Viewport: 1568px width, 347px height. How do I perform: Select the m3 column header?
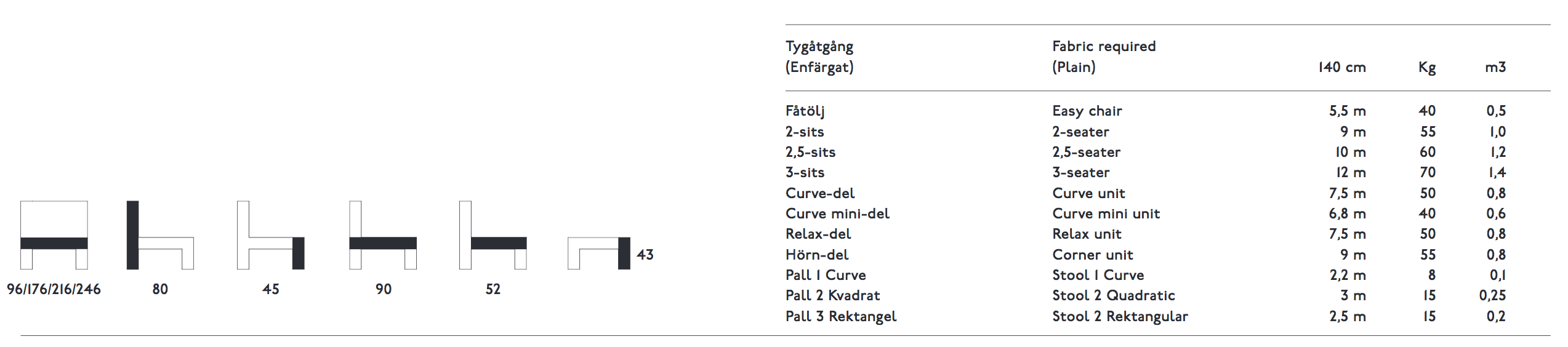(x=1495, y=67)
